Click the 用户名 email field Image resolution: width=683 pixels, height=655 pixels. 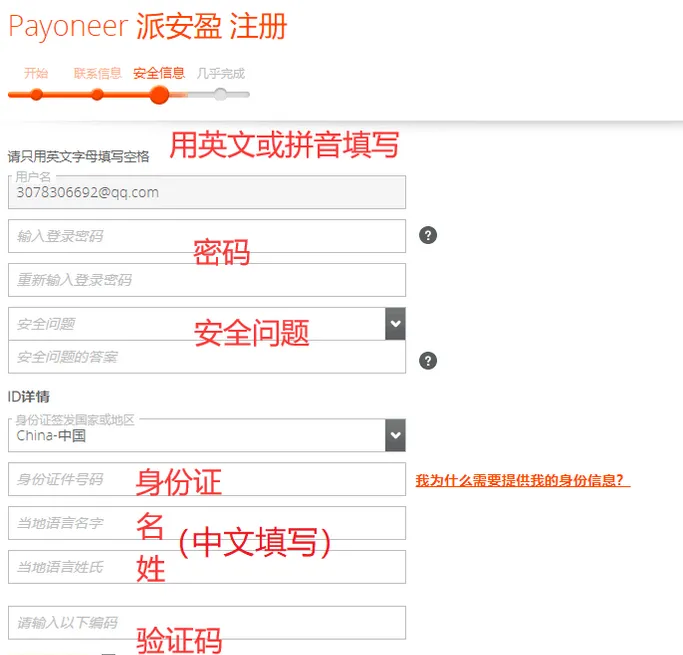(207, 192)
